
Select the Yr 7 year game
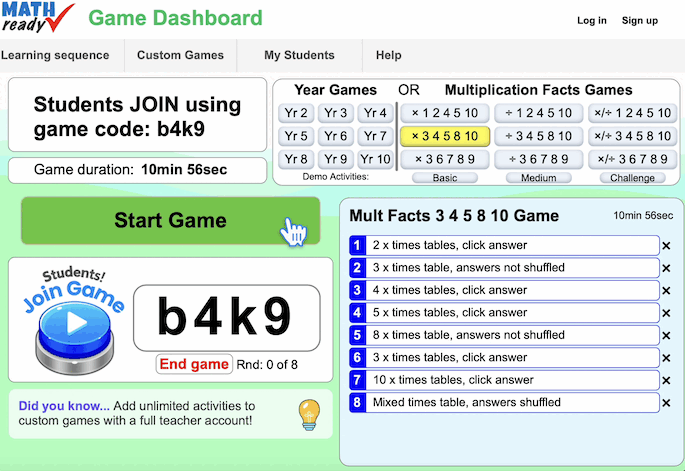point(375,136)
